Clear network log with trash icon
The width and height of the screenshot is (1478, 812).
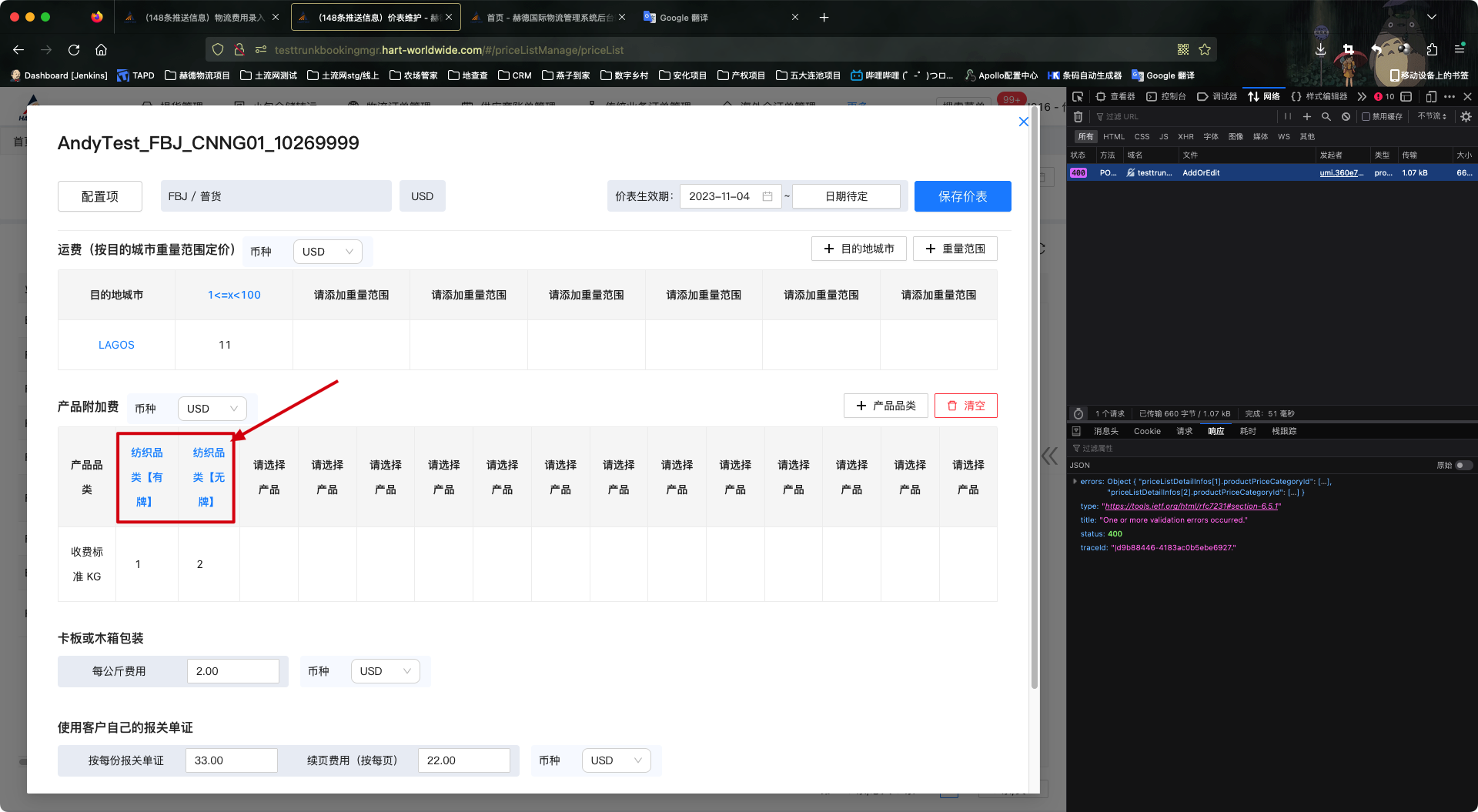point(1078,117)
